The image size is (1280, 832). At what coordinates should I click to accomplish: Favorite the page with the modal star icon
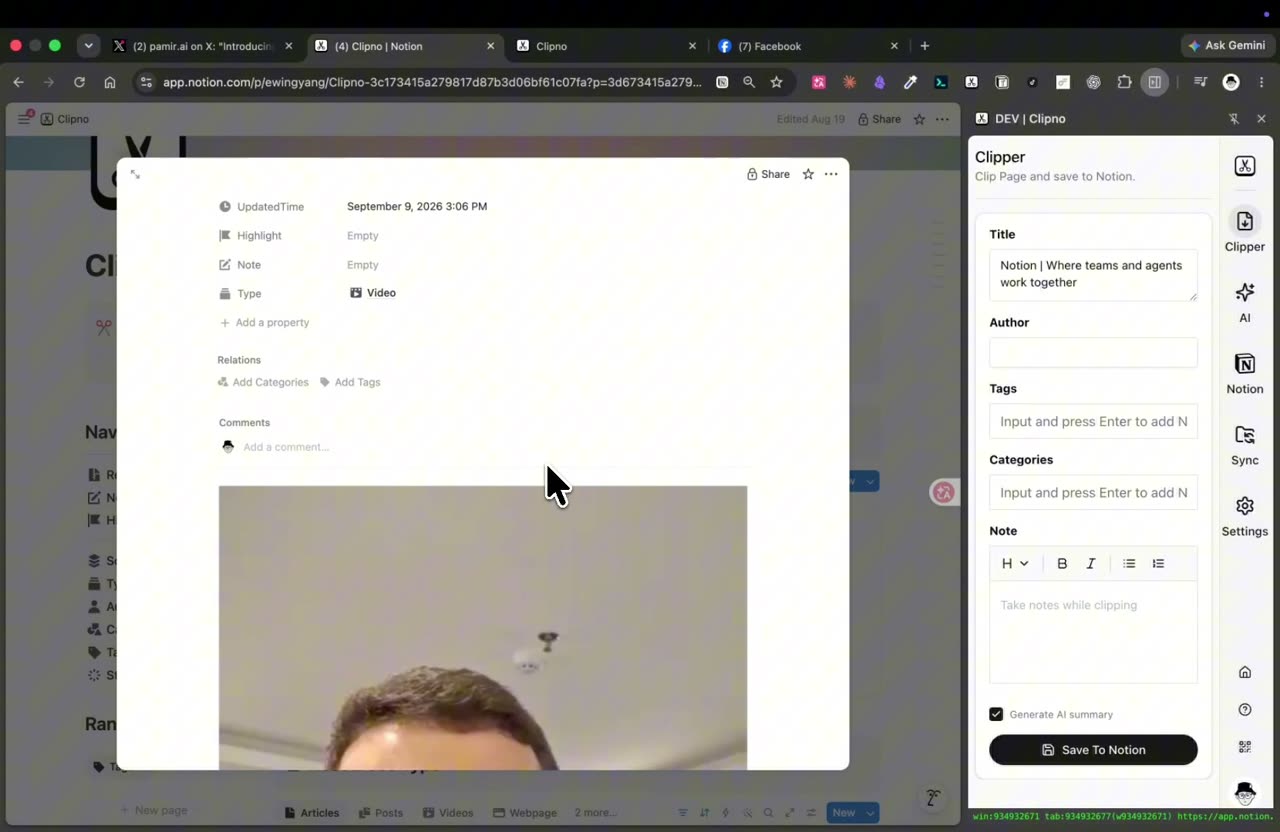(808, 174)
